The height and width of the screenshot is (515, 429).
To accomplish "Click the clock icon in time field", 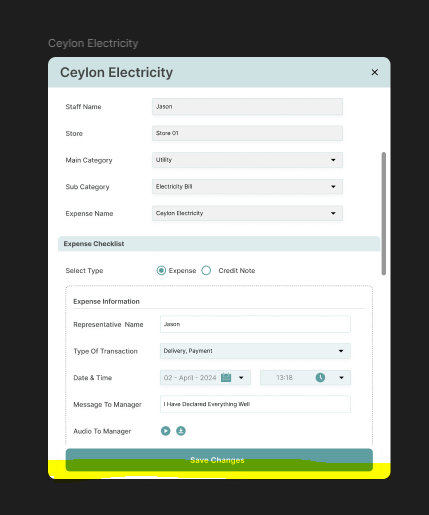I will coord(320,377).
